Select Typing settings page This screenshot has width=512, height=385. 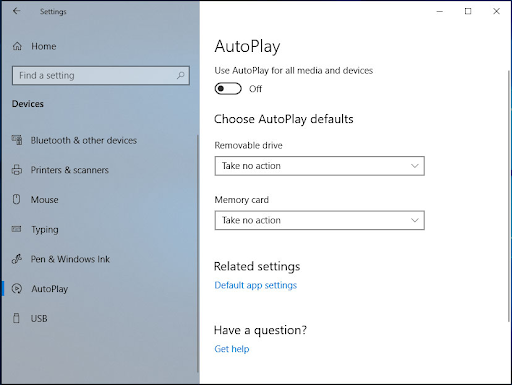point(45,230)
